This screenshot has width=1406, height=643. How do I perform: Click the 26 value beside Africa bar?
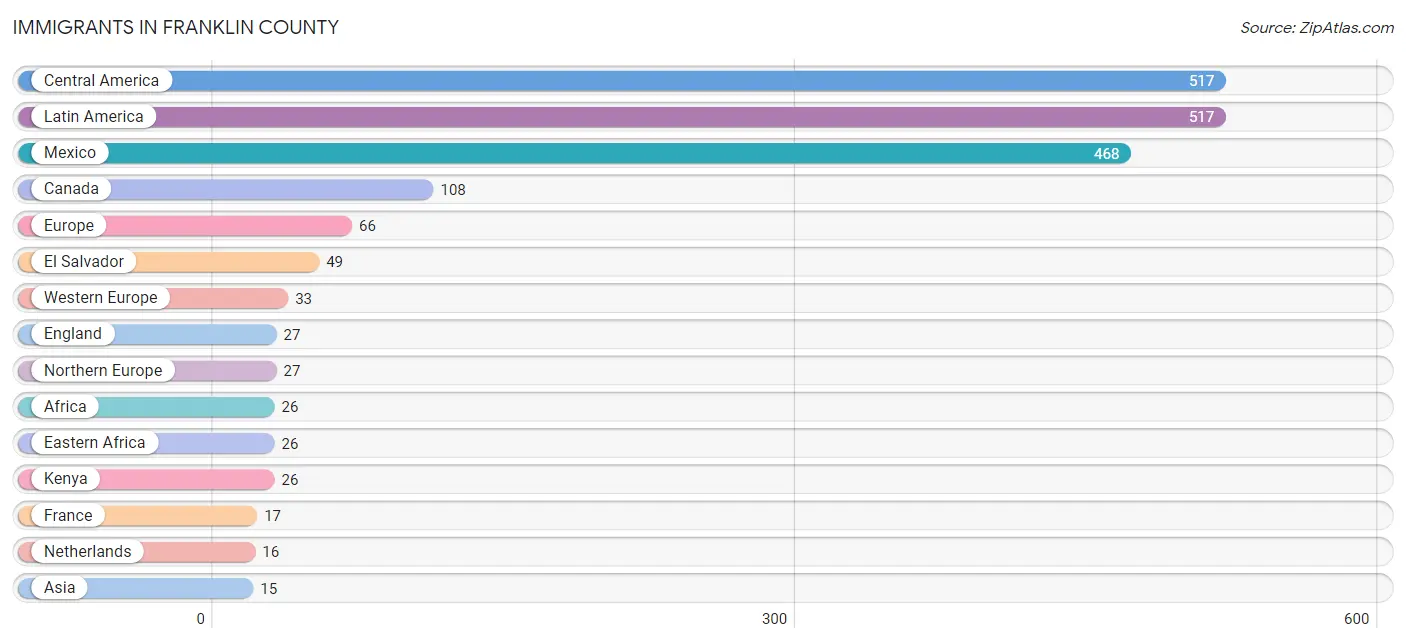tap(290, 407)
